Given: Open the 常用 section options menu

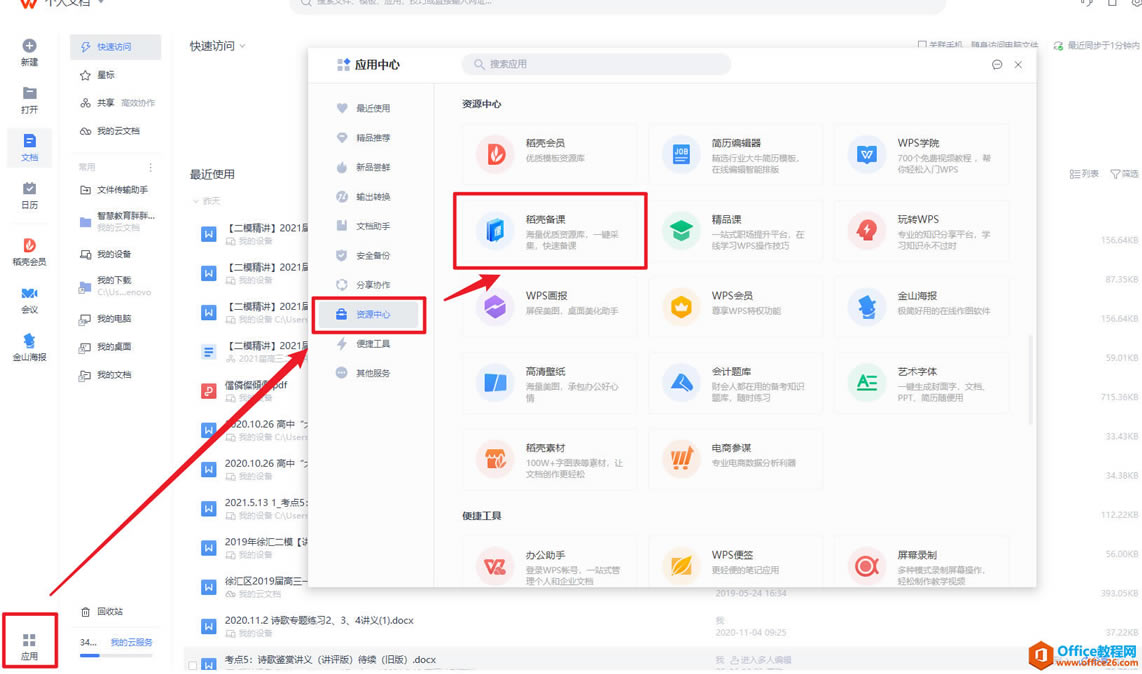Looking at the screenshot, I should click(x=151, y=168).
